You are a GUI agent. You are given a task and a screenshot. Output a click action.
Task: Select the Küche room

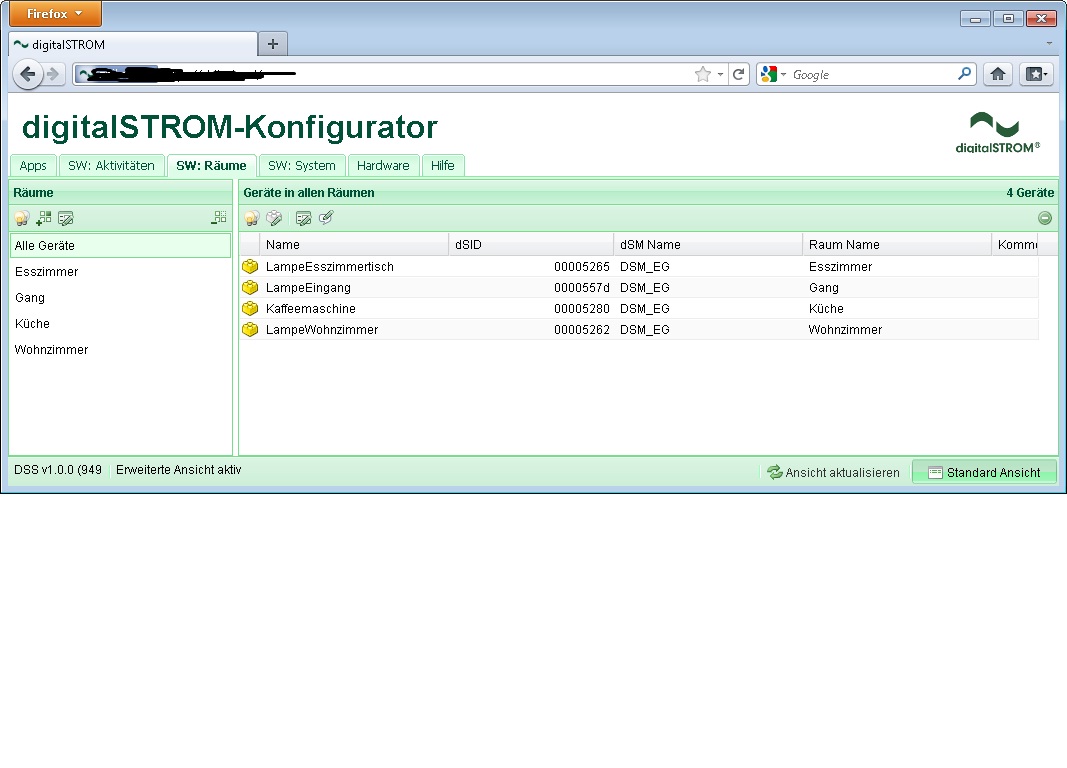click(120, 323)
